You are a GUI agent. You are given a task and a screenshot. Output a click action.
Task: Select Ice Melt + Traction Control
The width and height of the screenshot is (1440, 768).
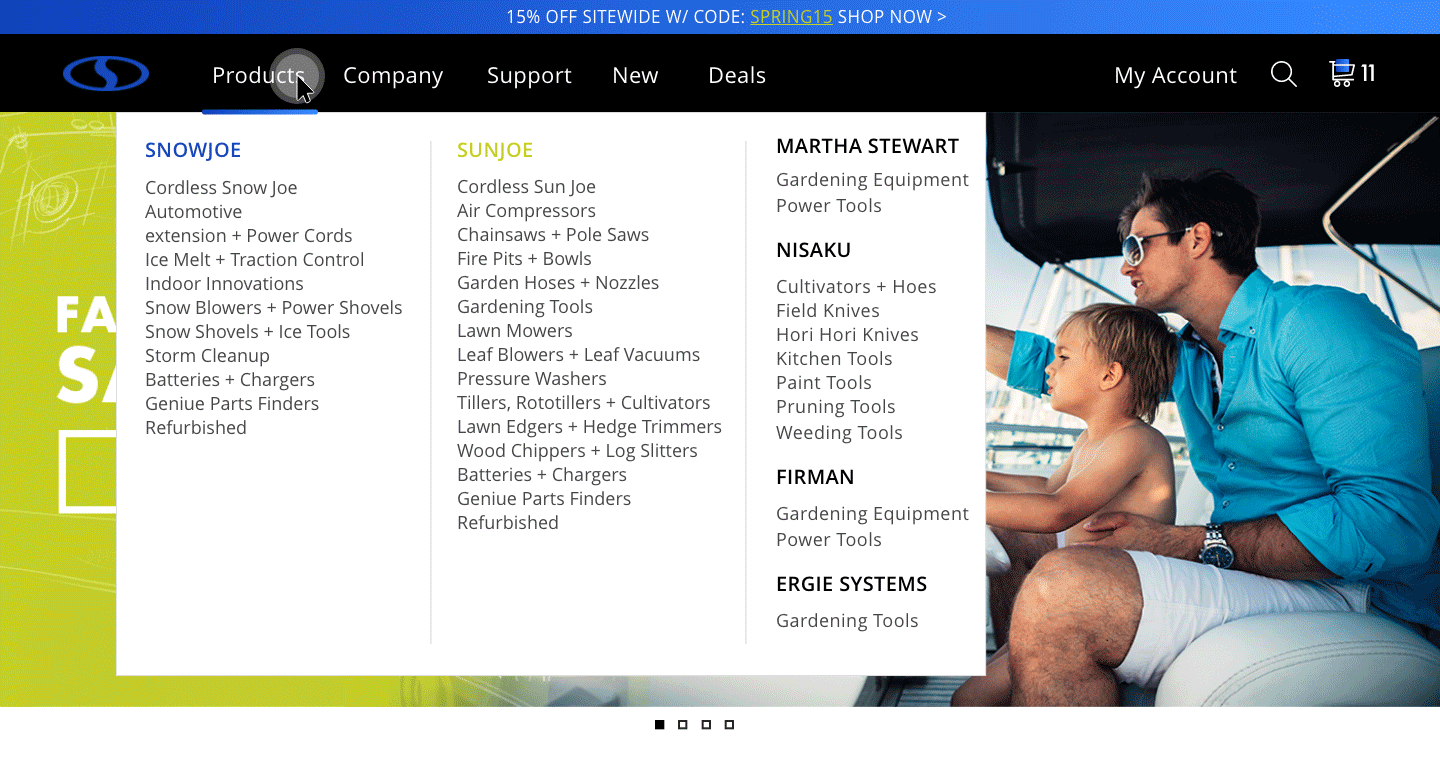point(254,260)
